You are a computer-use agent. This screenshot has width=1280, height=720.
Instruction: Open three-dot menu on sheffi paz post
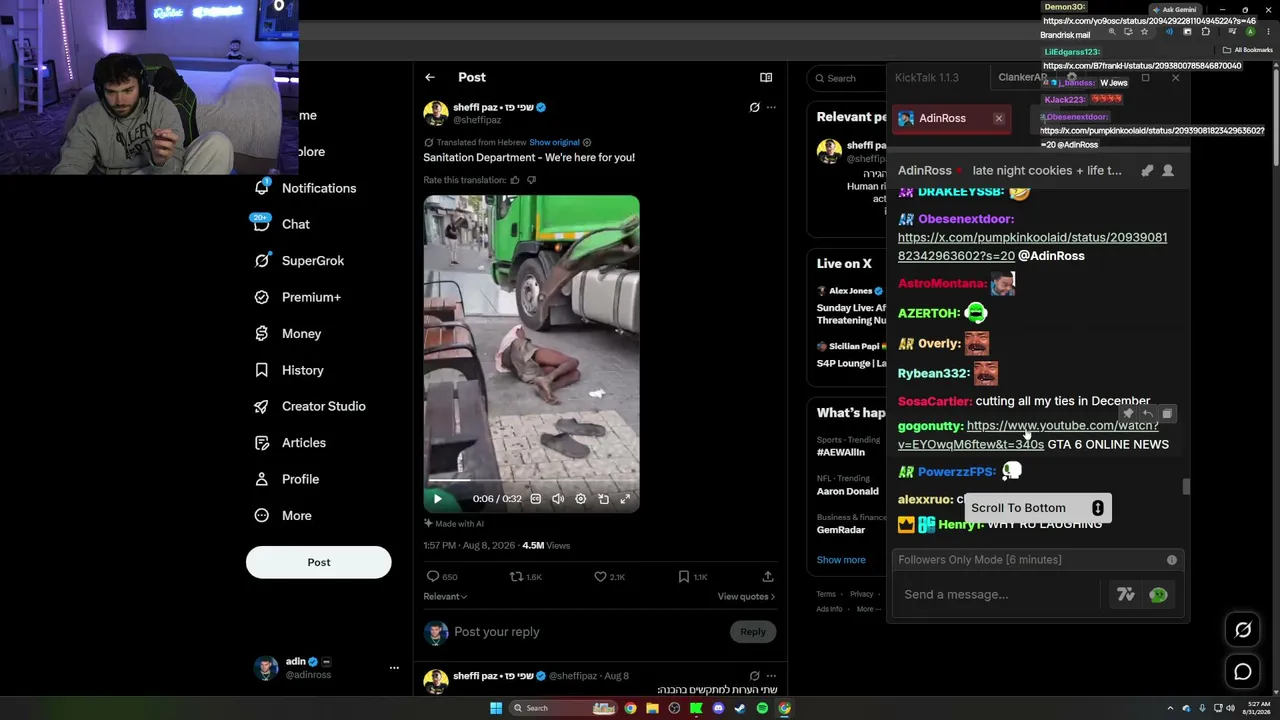[771, 107]
